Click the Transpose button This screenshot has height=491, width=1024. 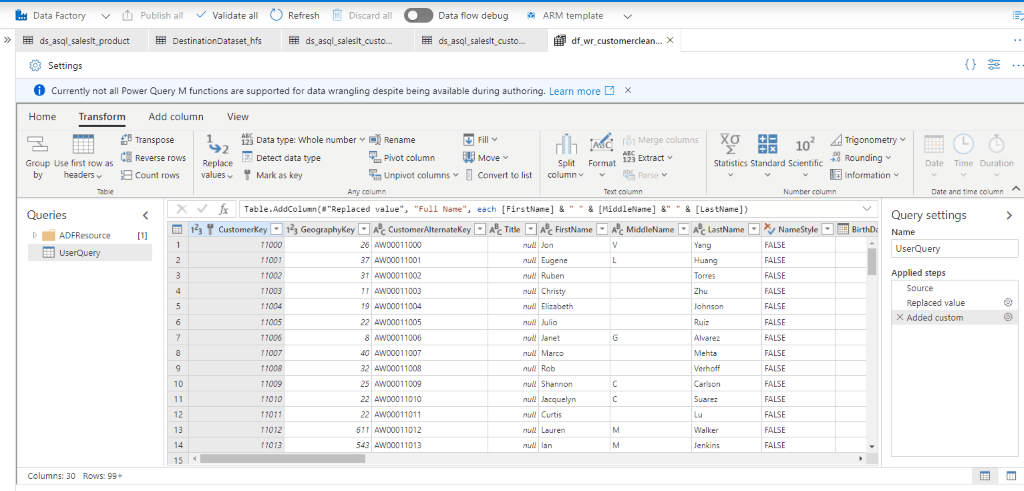[148, 140]
